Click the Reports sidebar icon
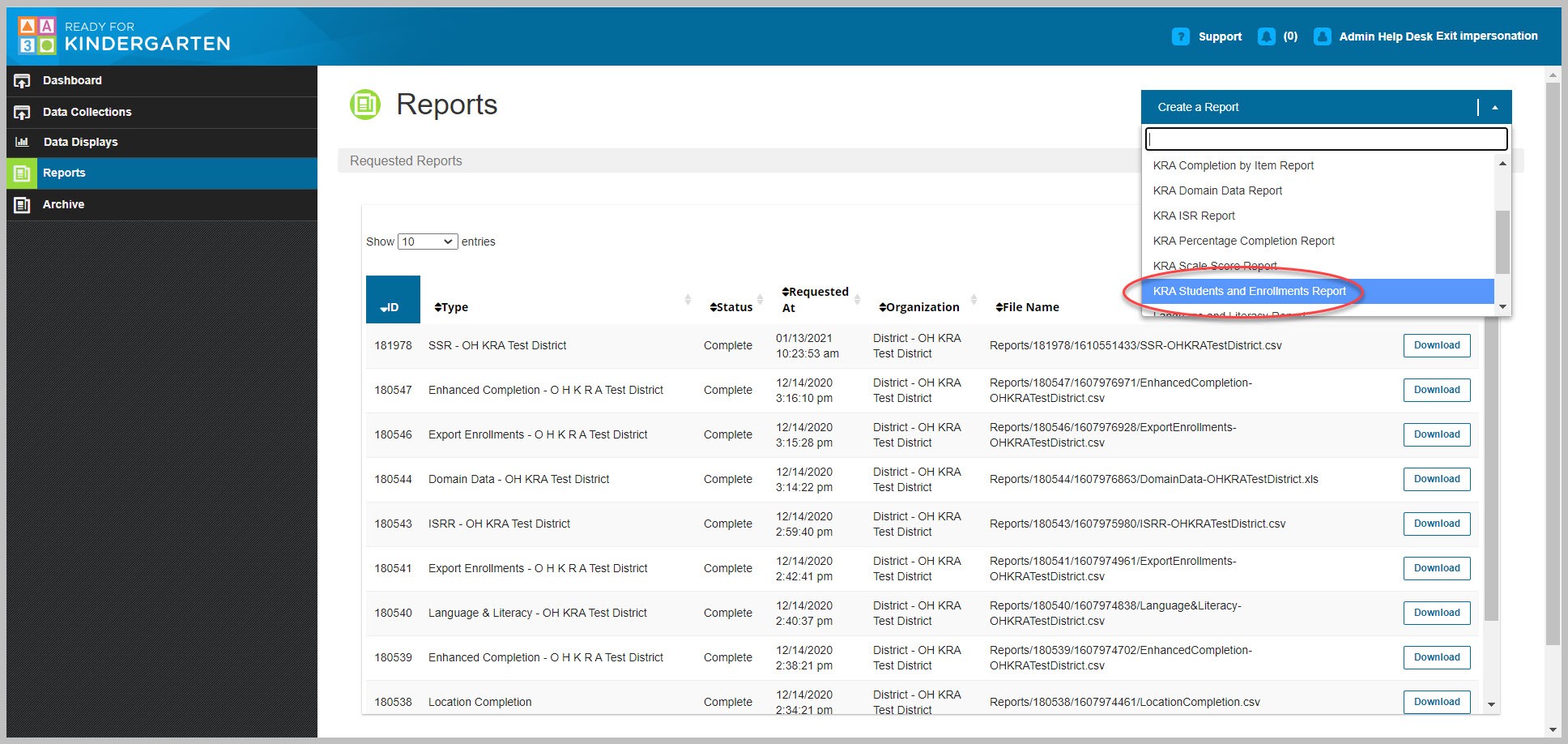This screenshot has width=1568, height=744. [22, 173]
